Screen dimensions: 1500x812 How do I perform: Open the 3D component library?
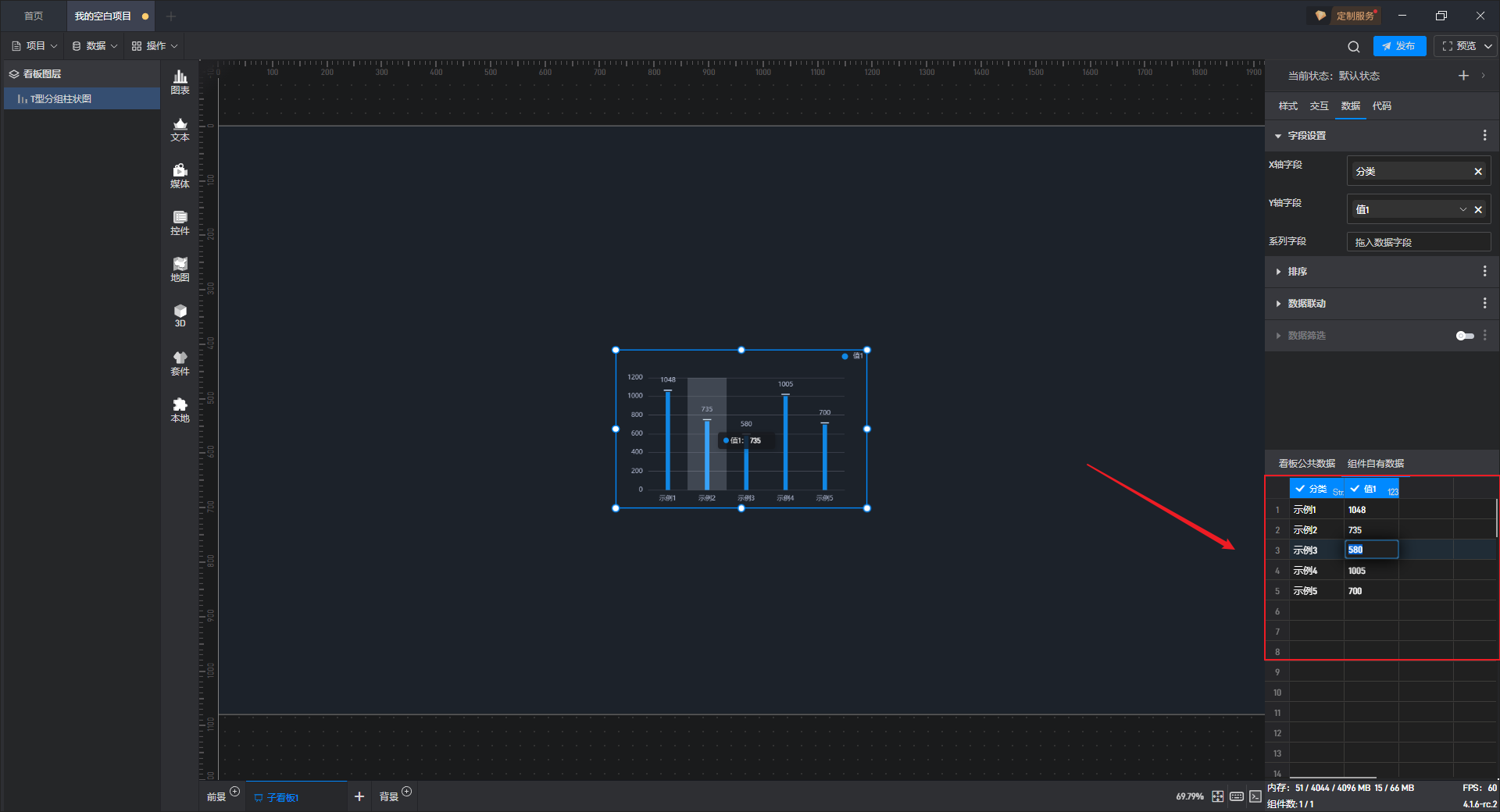[180, 315]
